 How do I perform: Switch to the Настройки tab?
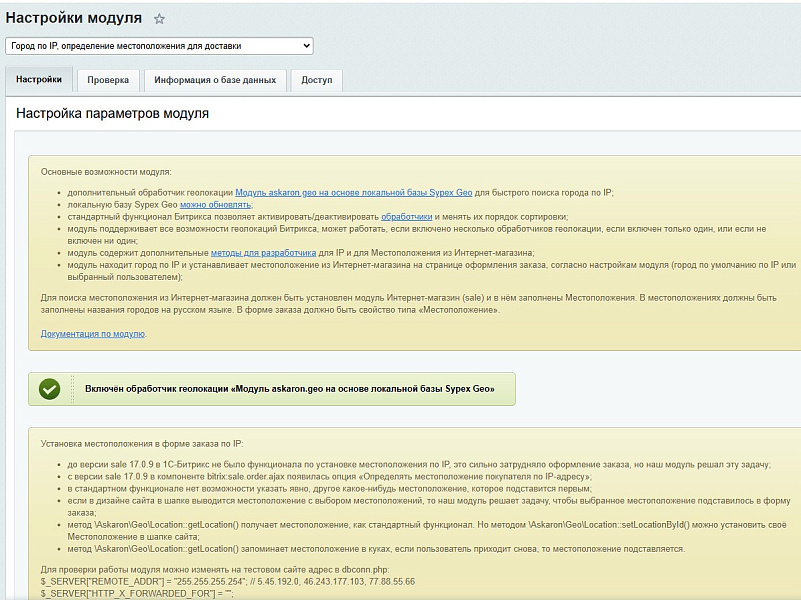pyautogui.click(x=39, y=80)
